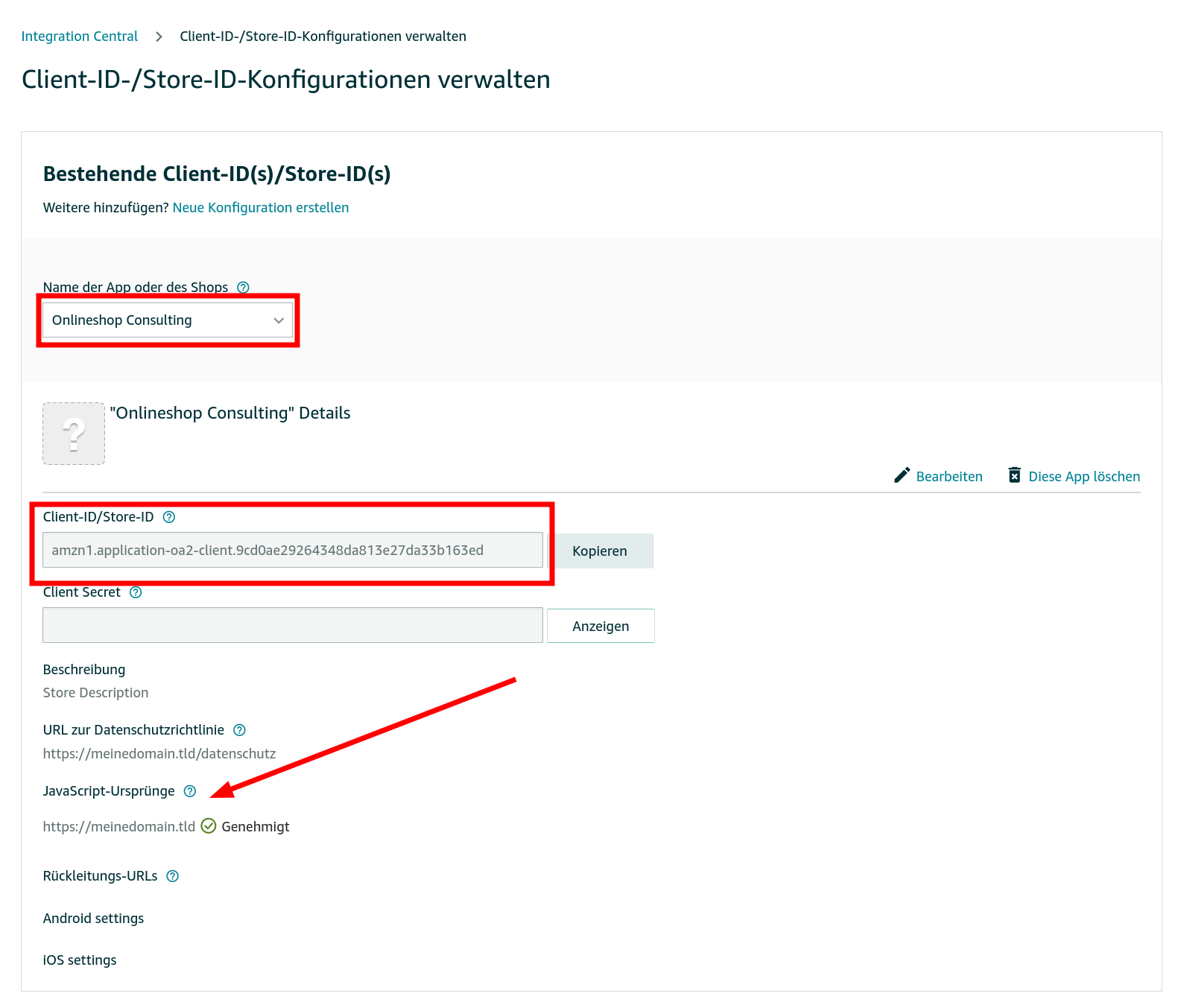Click Diese App löschen link

[1084, 477]
